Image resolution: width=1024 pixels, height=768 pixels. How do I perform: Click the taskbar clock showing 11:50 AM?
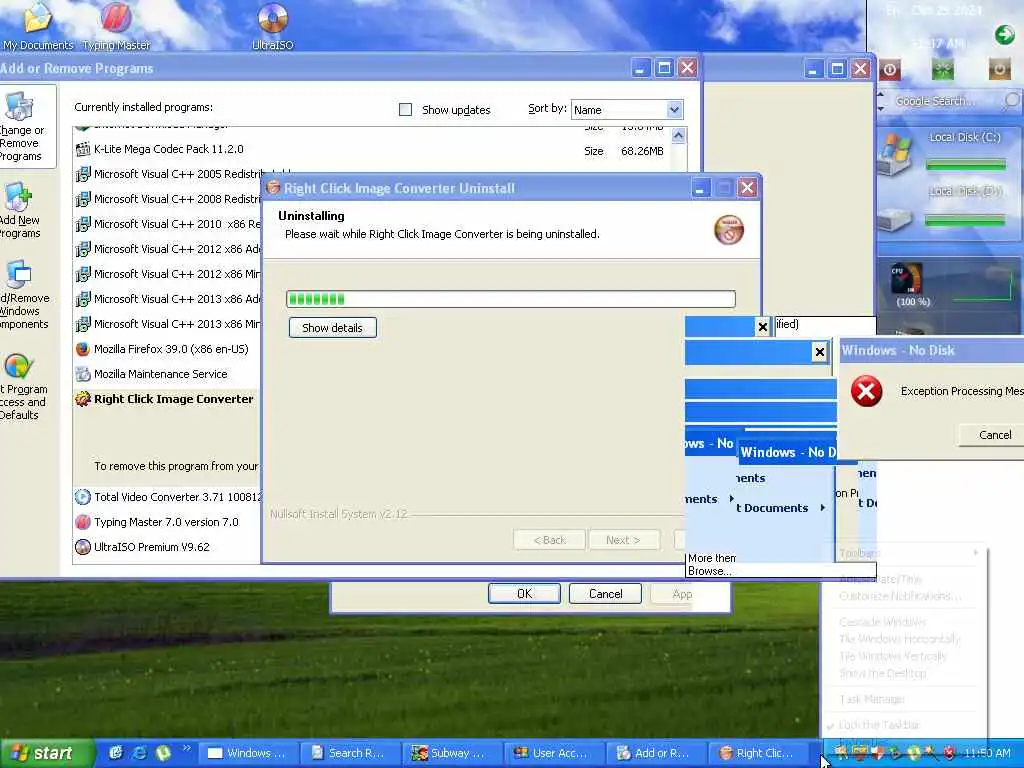coord(987,753)
